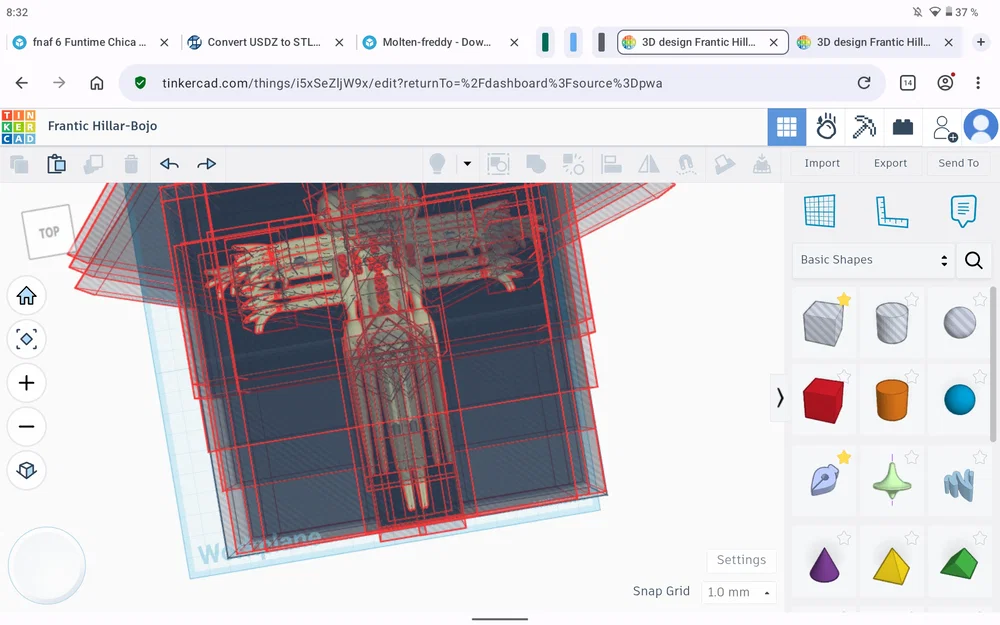Open the Snap Grid 1.0 mm dropdown
Viewport: 1000px width, 625px height.
point(739,592)
